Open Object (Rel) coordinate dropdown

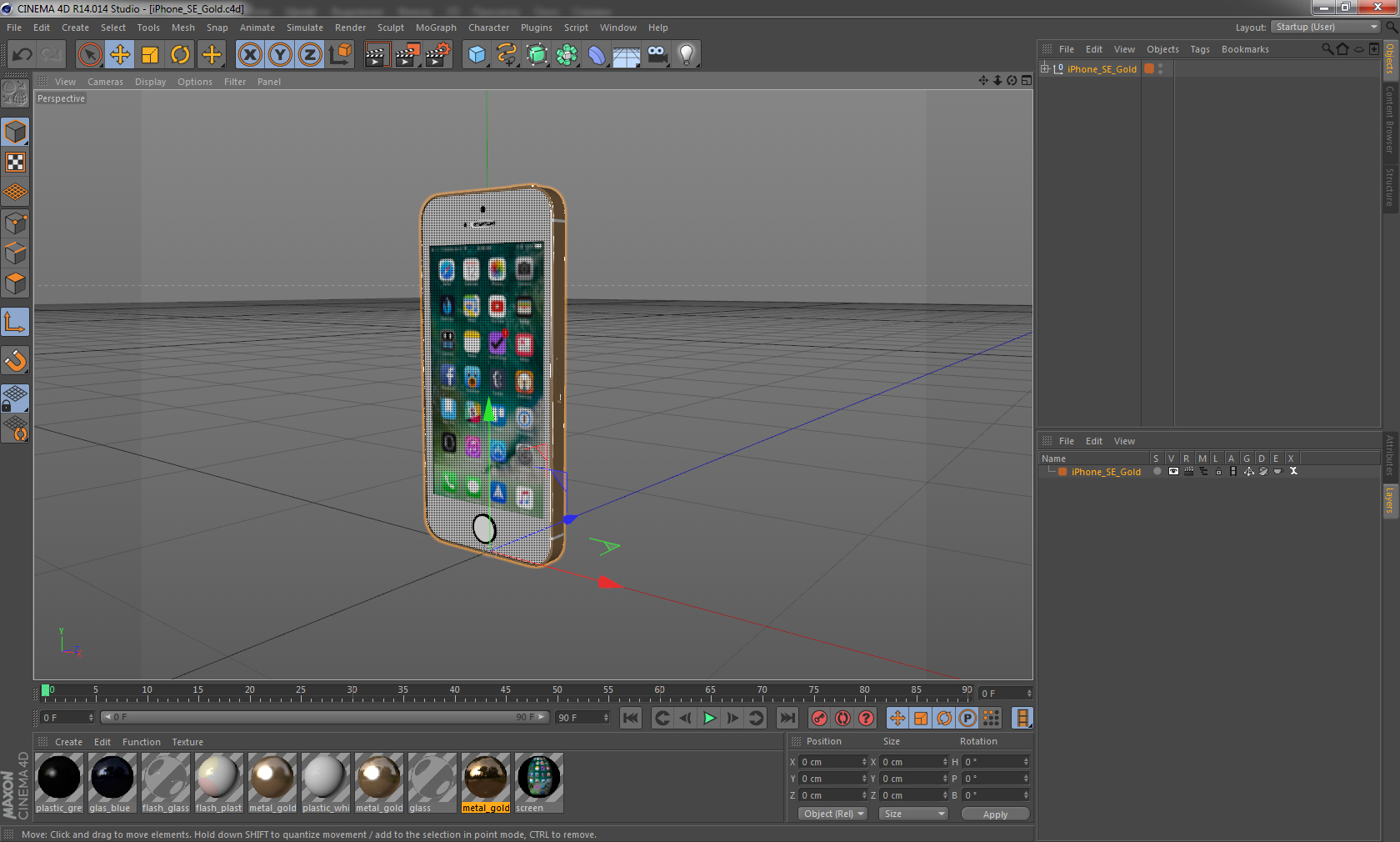[x=833, y=814]
